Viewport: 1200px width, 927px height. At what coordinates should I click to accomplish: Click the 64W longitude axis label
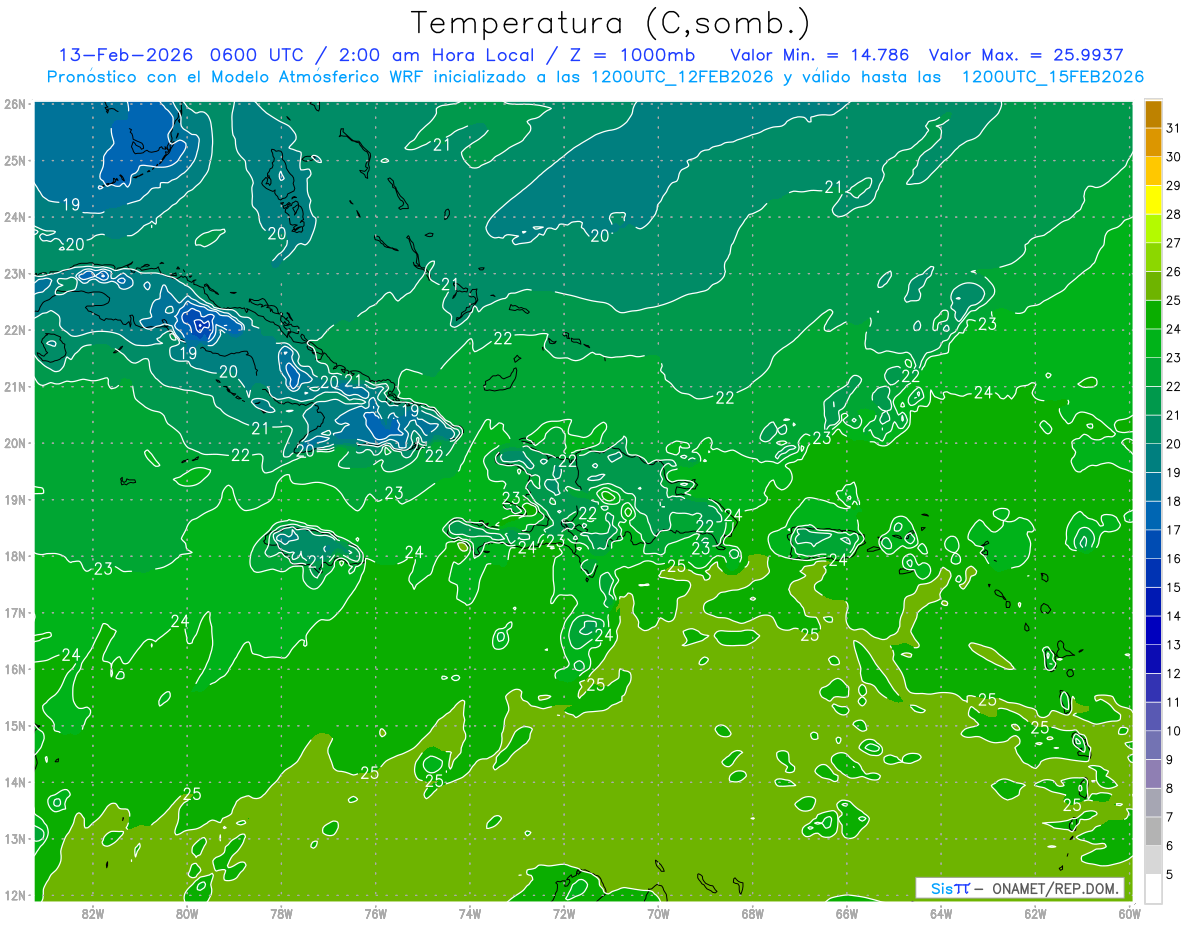pos(941,913)
